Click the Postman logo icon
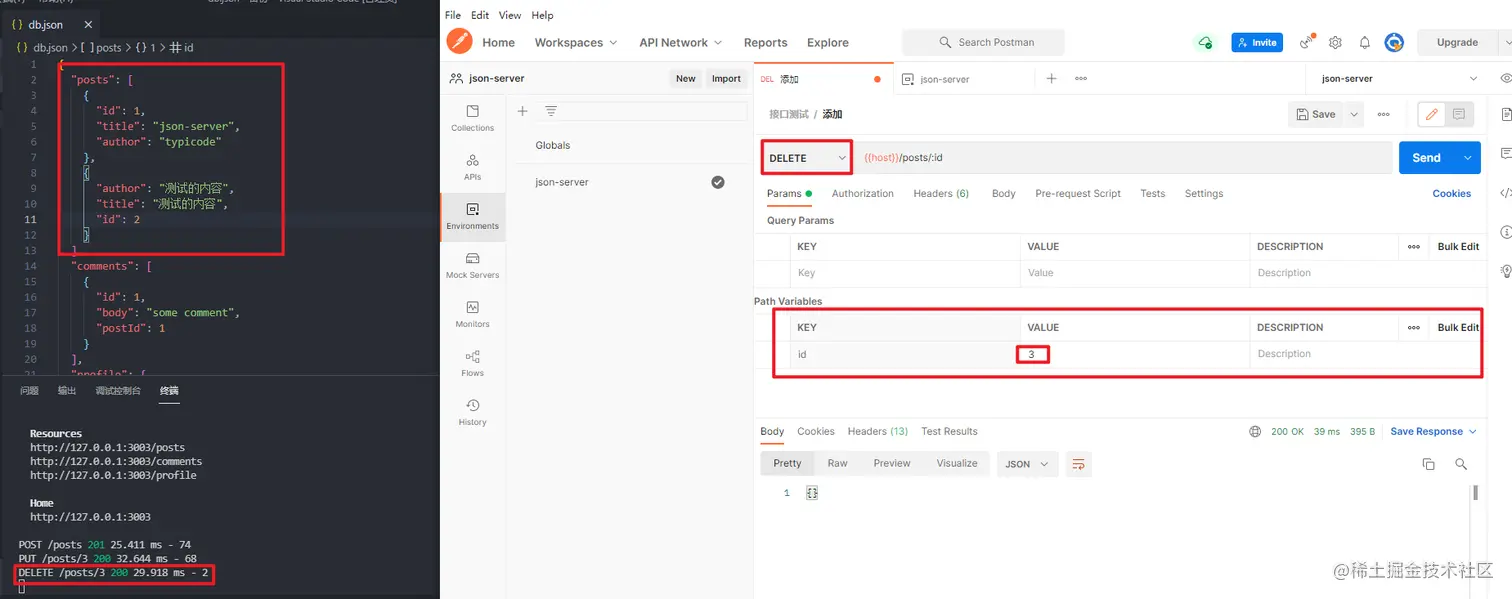This screenshot has height=599, width=1512. pos(459,42)
